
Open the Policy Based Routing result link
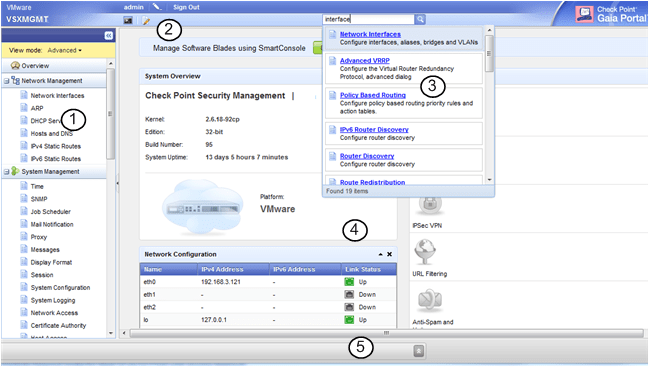373,95
